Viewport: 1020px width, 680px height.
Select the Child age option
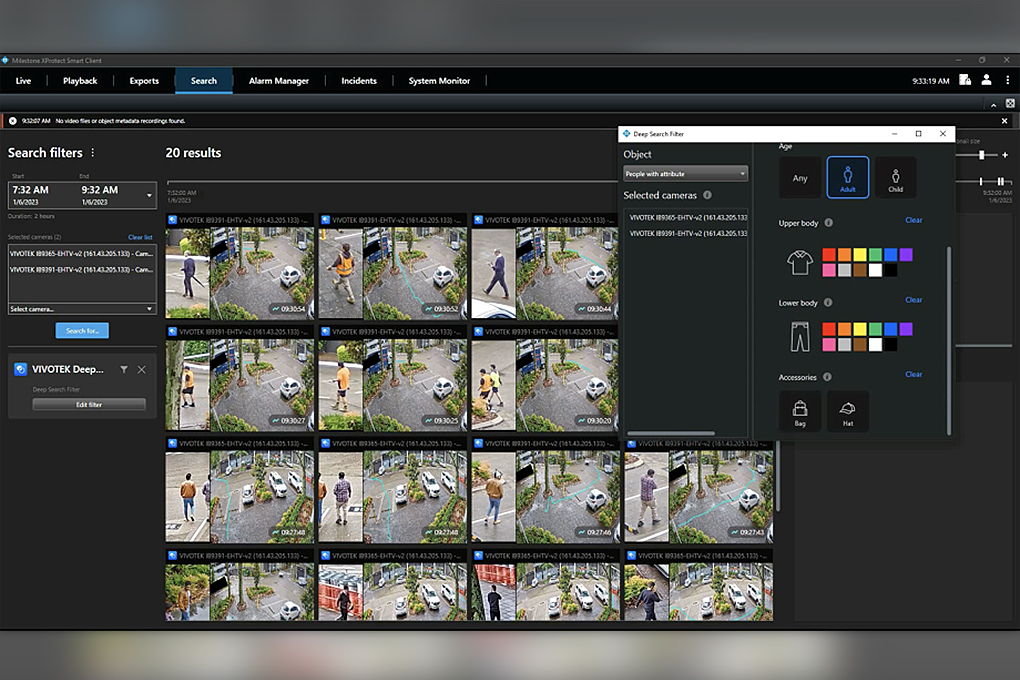(895, 177)
